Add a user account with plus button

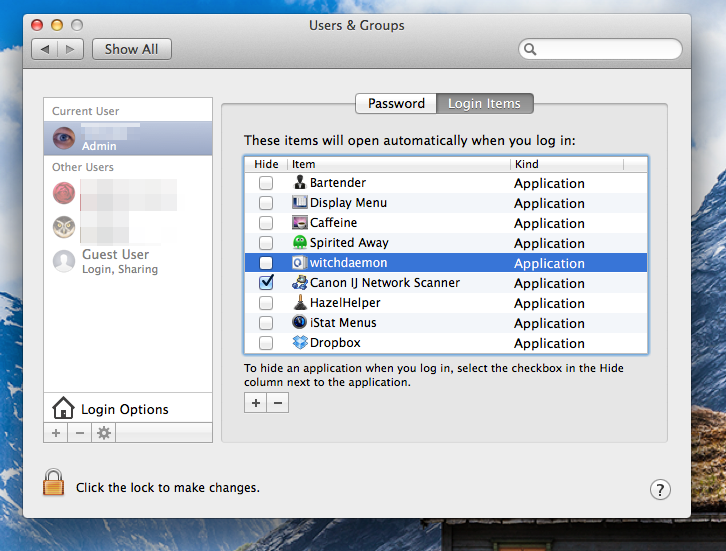tap(56, 433)
